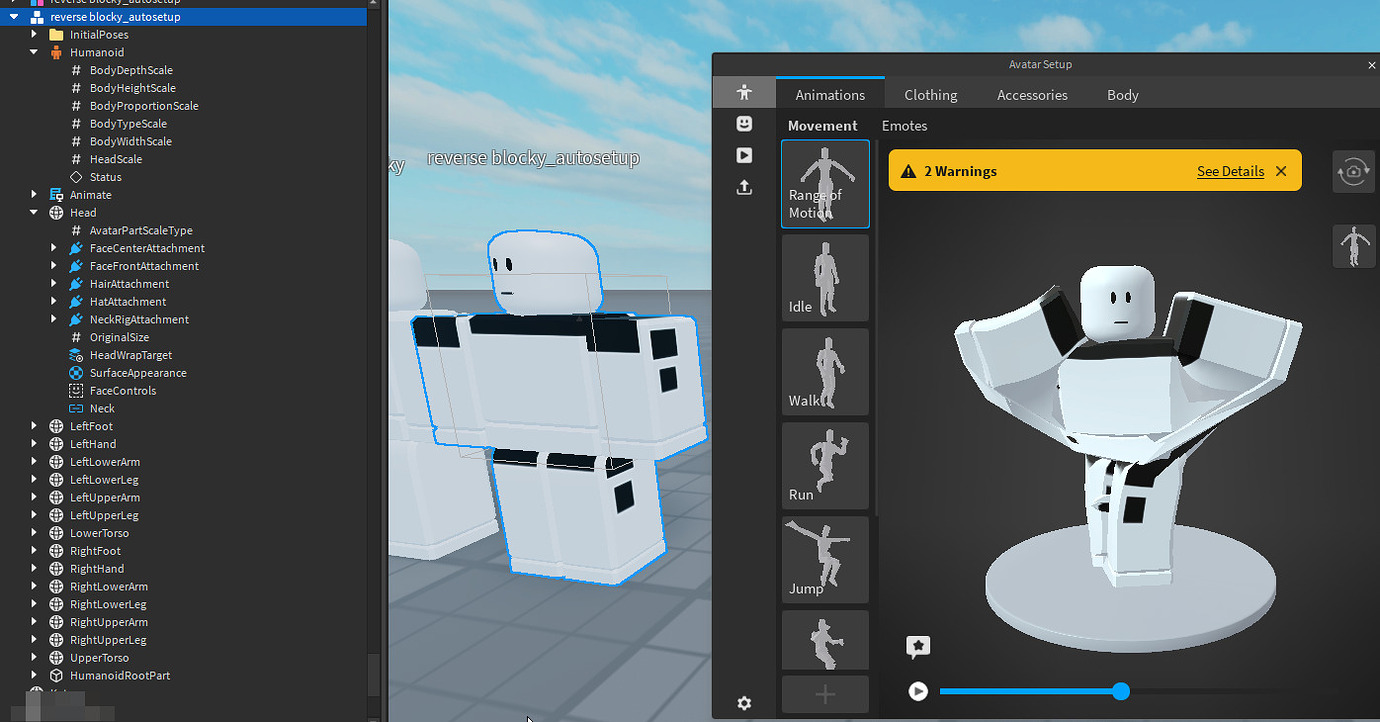Open the face smiley sidebar icon

tap(743, 123)
